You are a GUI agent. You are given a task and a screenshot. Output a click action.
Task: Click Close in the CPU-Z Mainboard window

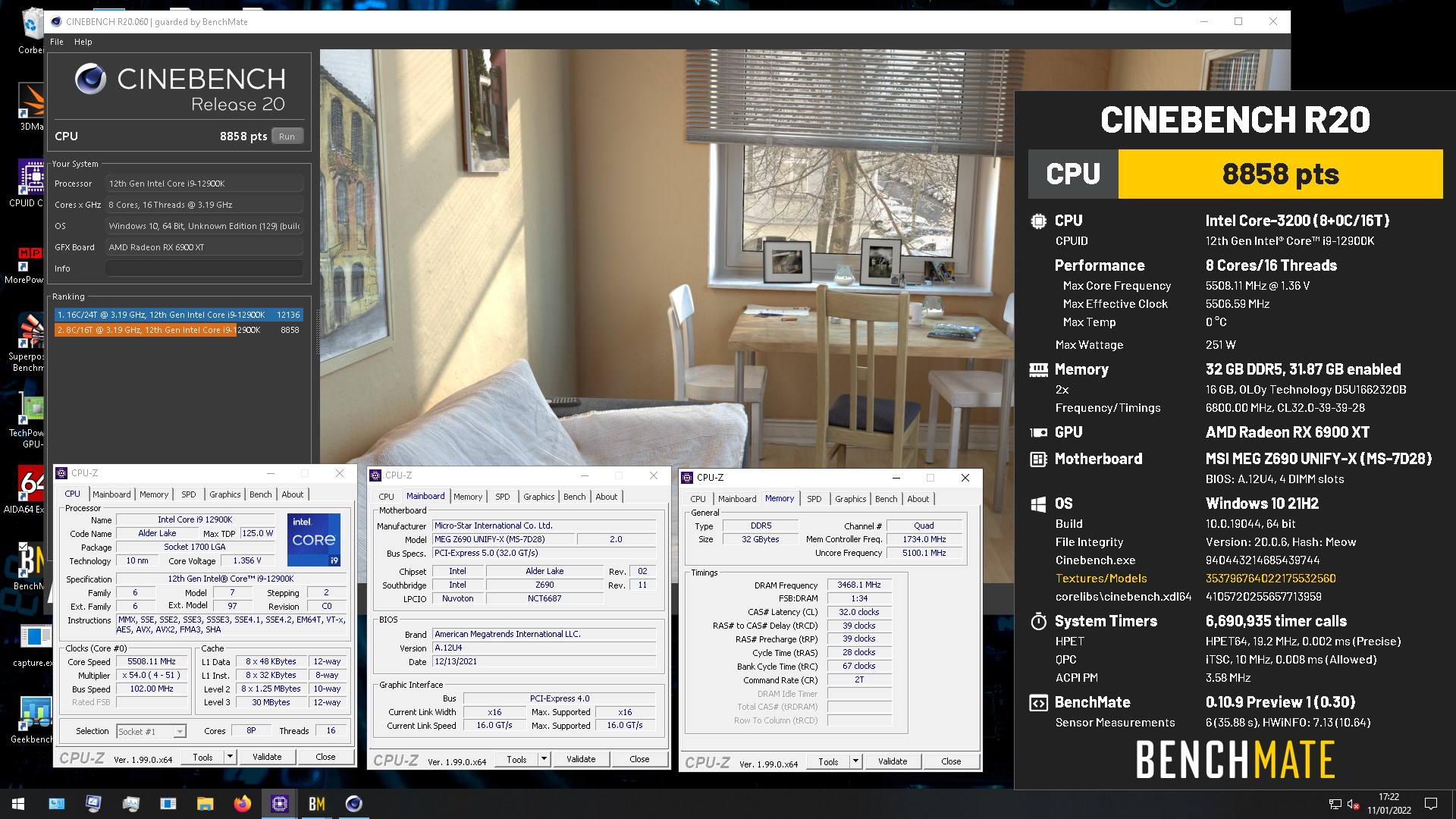click(639, 759)
